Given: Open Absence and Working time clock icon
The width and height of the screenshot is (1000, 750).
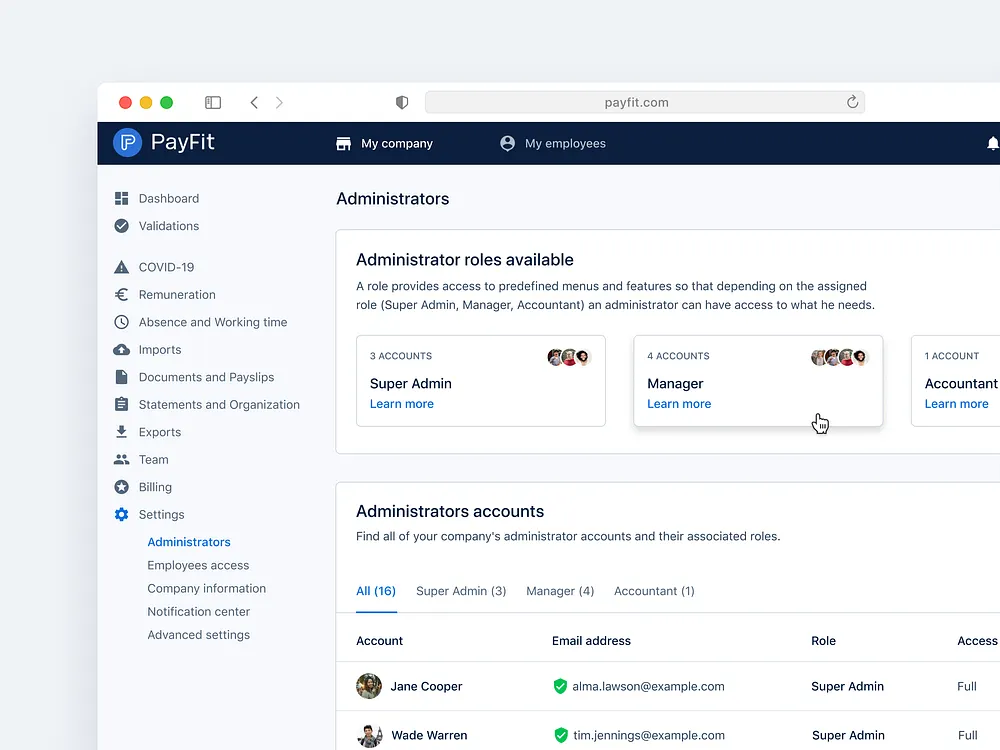Looking at the screenshot, I should click(120, 322).
